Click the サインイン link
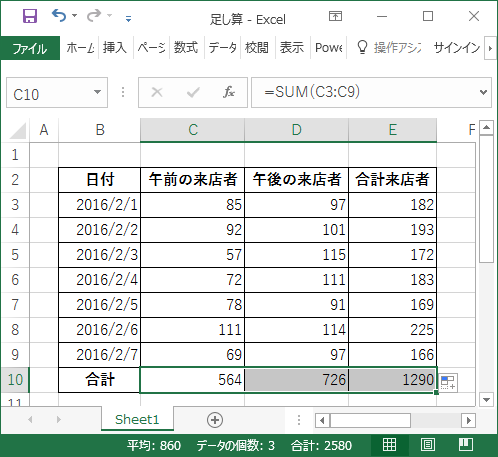The image size is (498, 457). (x=457, y=48)
